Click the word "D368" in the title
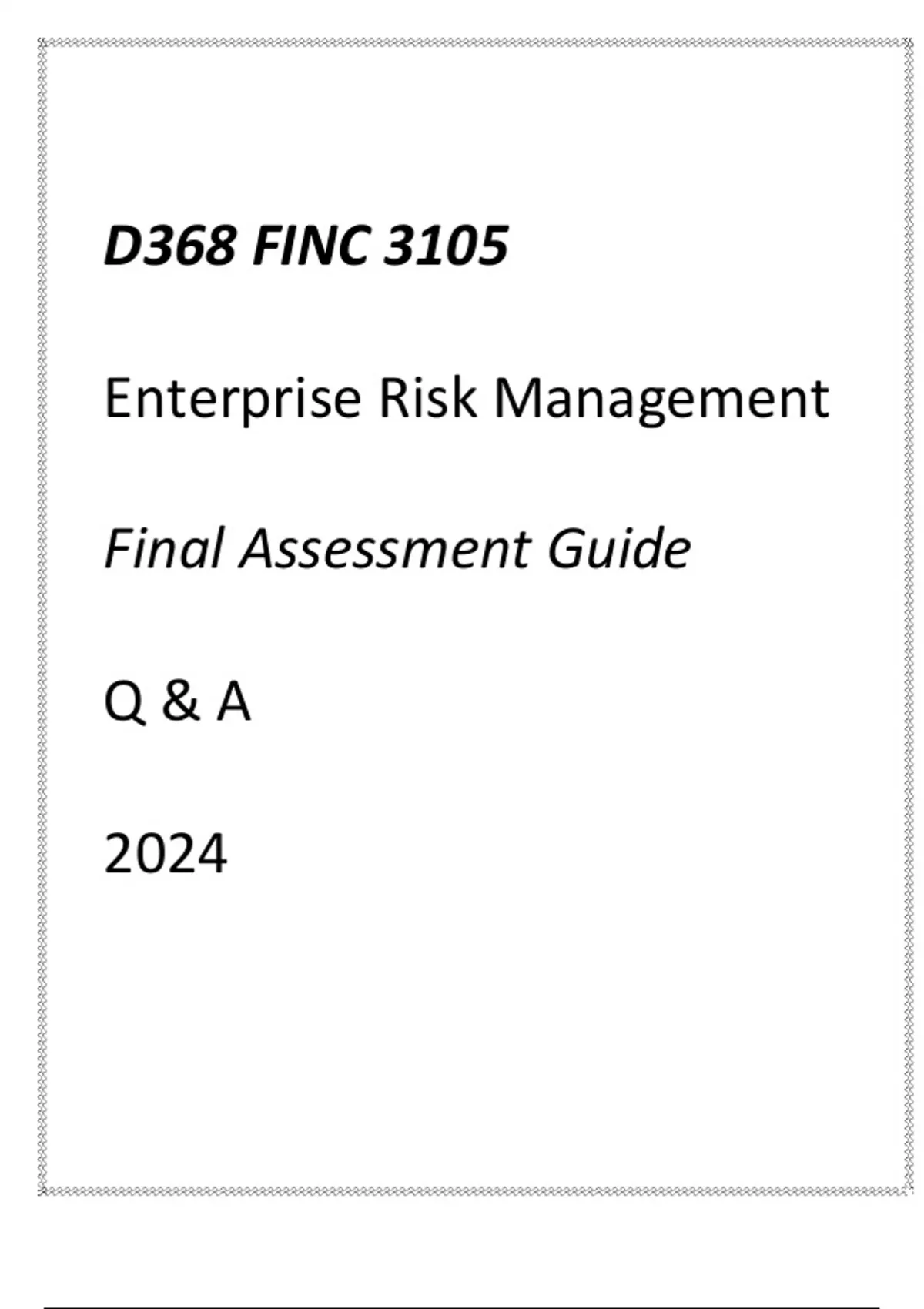 pyautogui.click(x=169, y=246)
